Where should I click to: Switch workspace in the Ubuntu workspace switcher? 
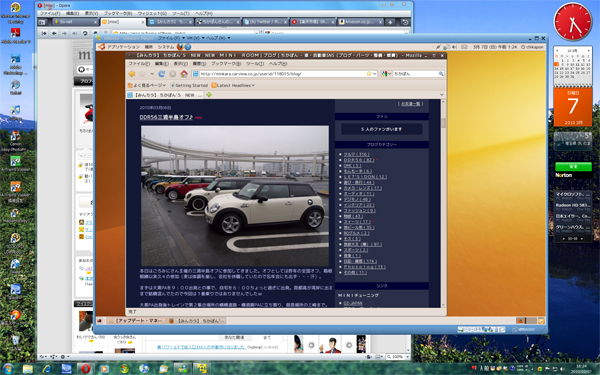coord(527,321)
